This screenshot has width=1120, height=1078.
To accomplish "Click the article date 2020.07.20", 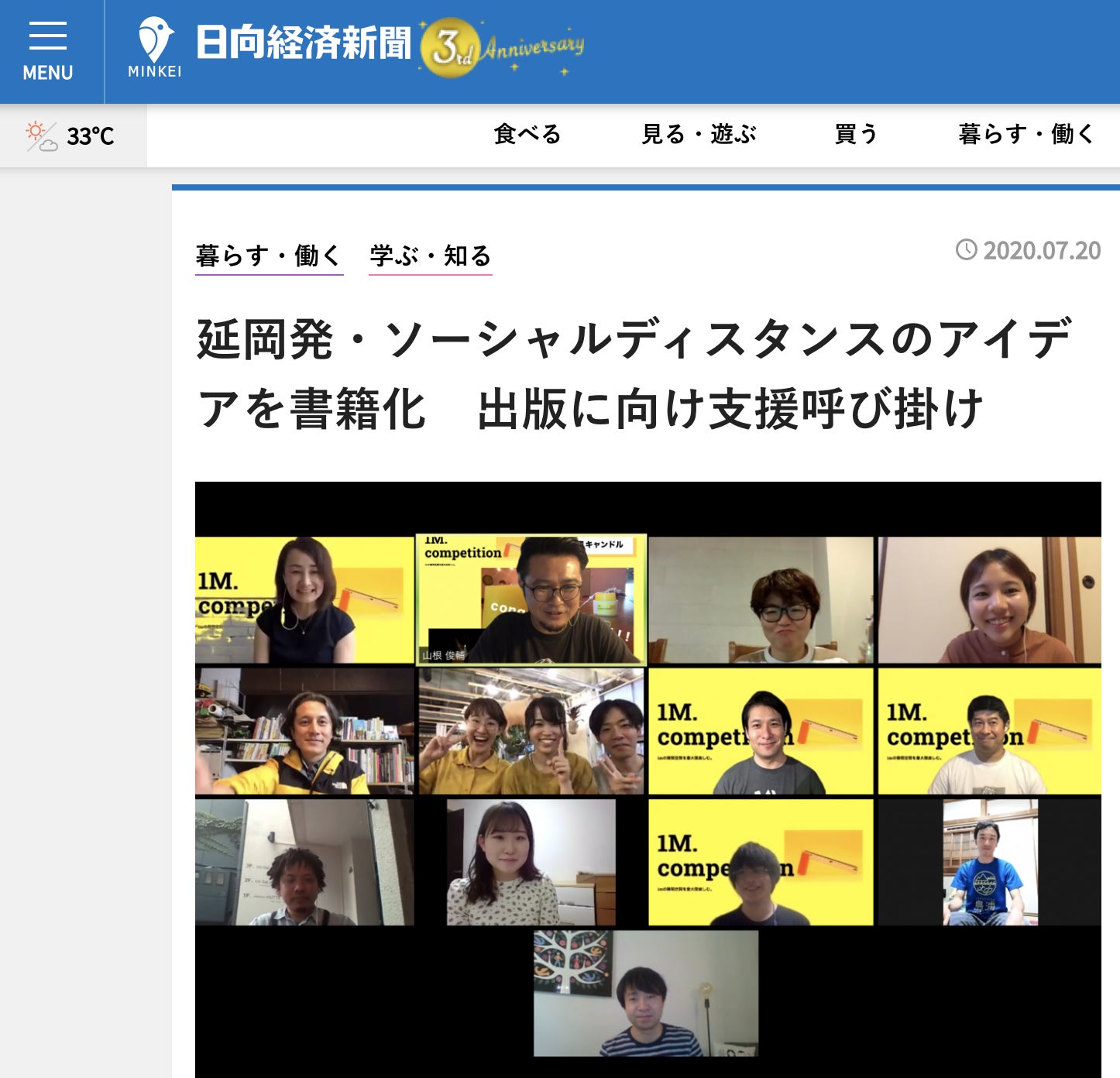I will click(1041, 251).
